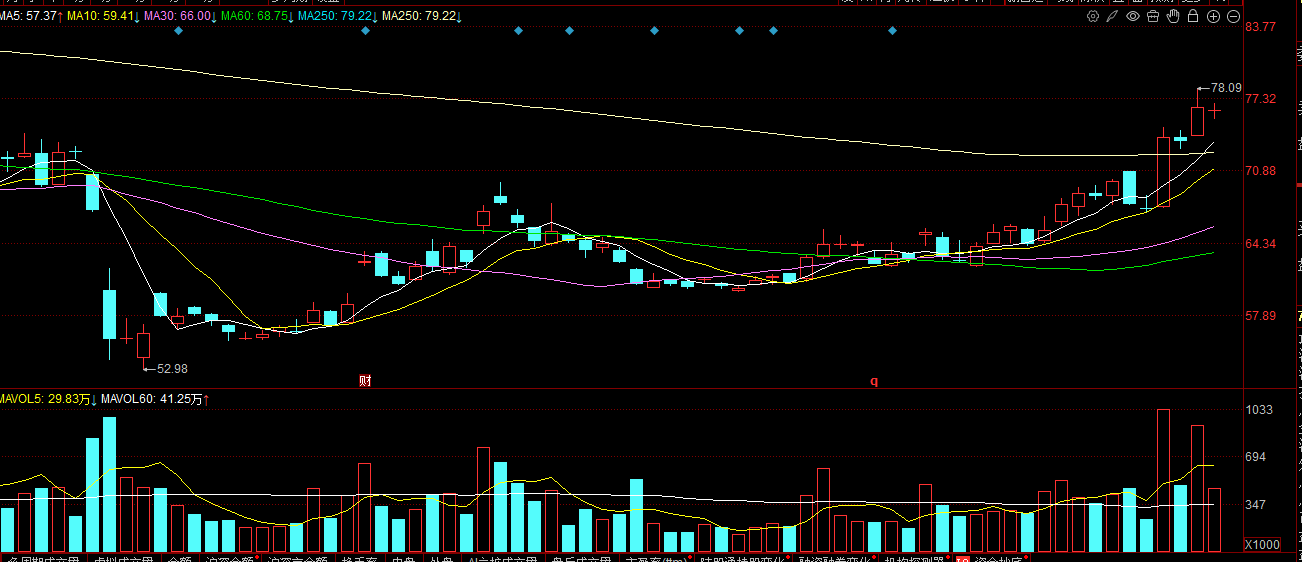The width and height of the screenshot is (1302, 562).
Task: Click the X1000 volume scale label
Action: point(1261,545)
